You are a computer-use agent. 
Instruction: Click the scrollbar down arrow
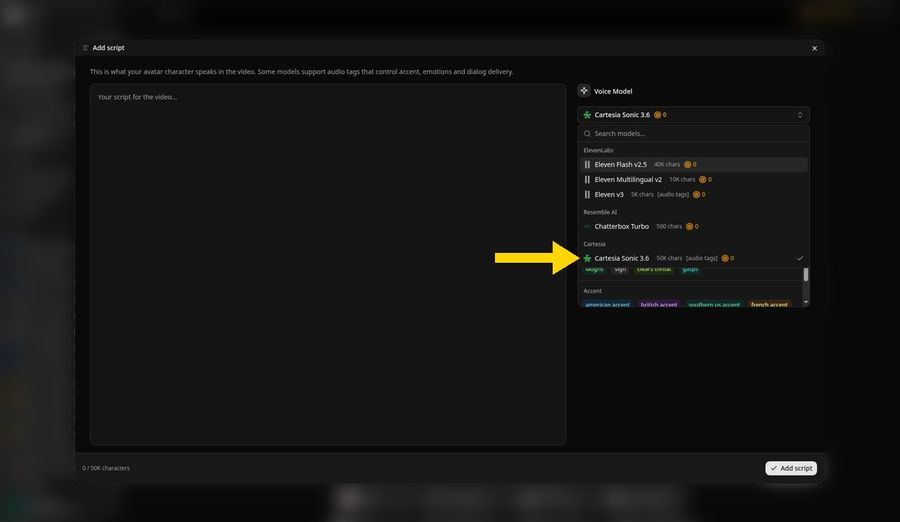805,302
